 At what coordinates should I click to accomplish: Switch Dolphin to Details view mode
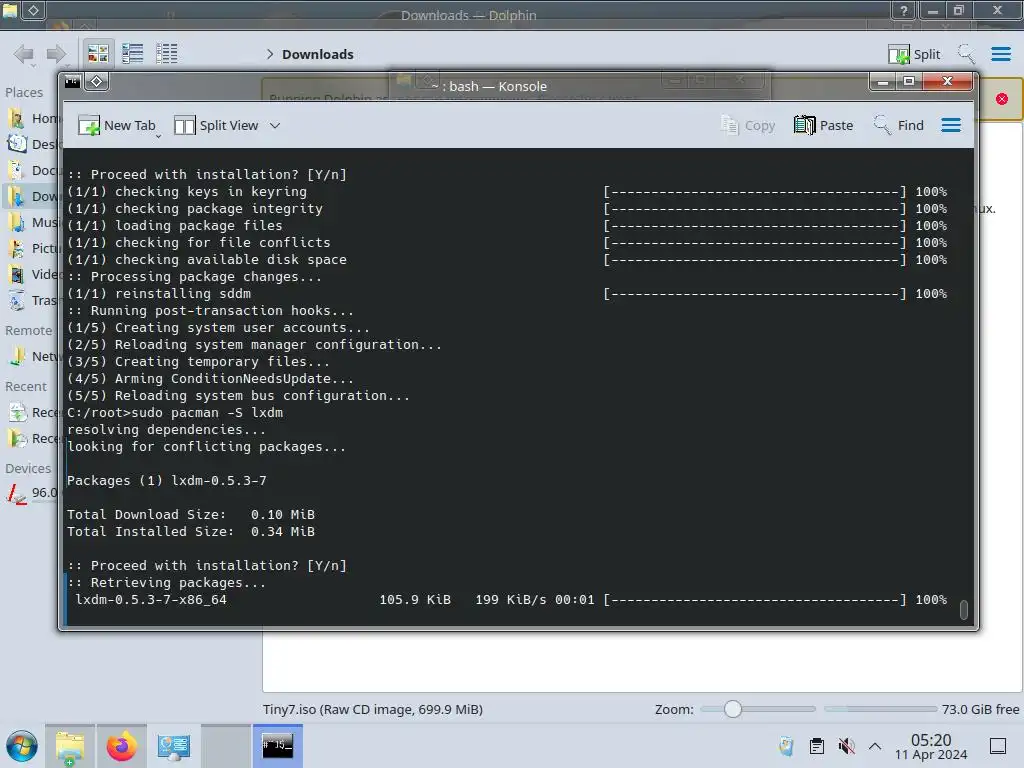[167, 54]
